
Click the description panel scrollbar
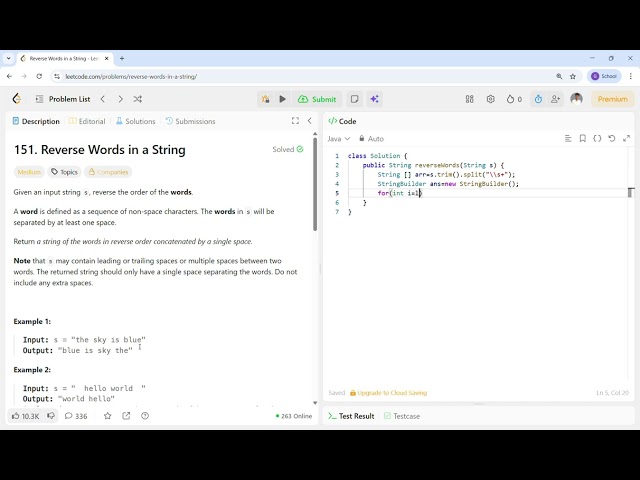315,184
